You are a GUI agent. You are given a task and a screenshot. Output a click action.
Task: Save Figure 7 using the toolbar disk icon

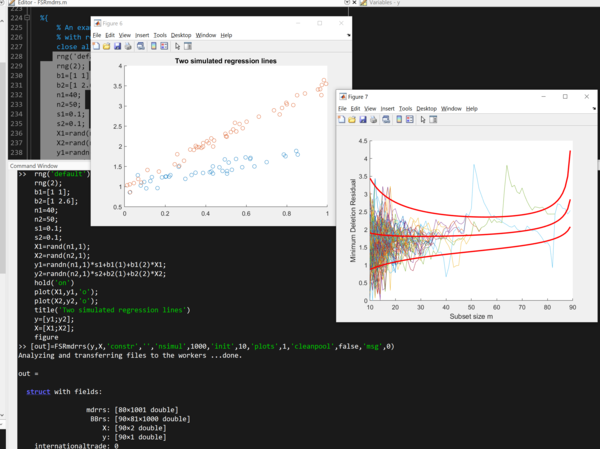(363, 118)
